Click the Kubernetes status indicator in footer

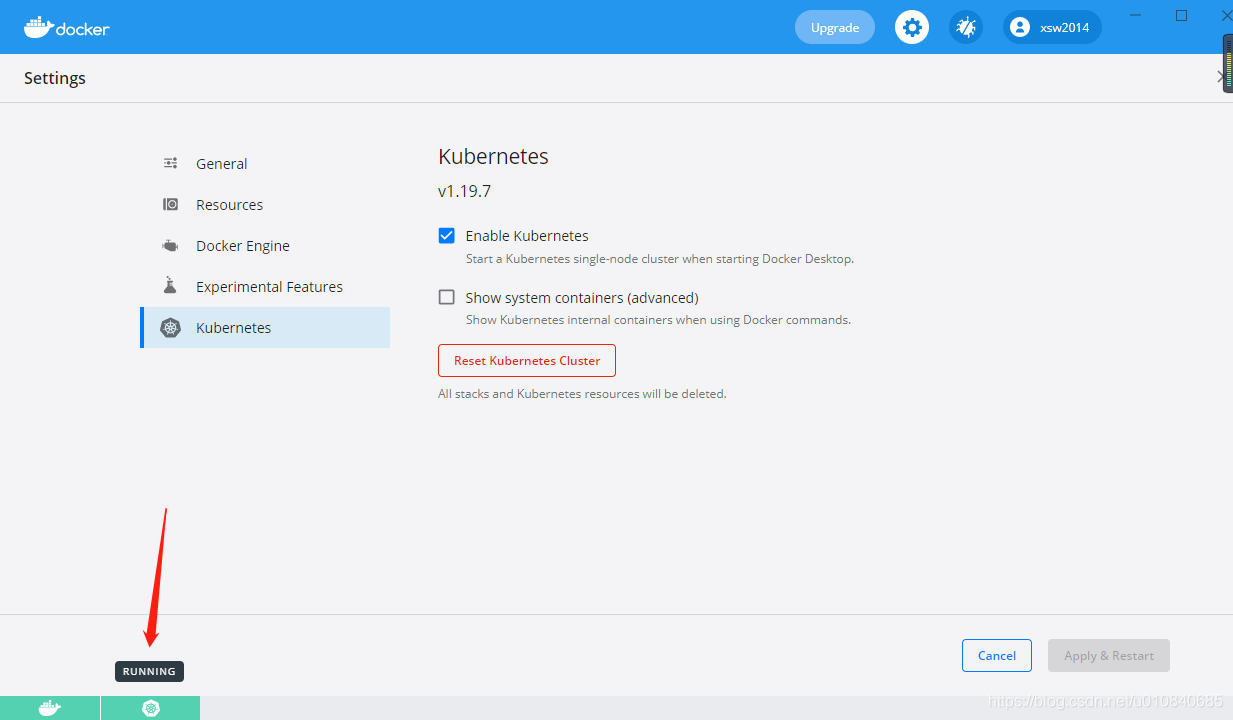coord(151,708)
